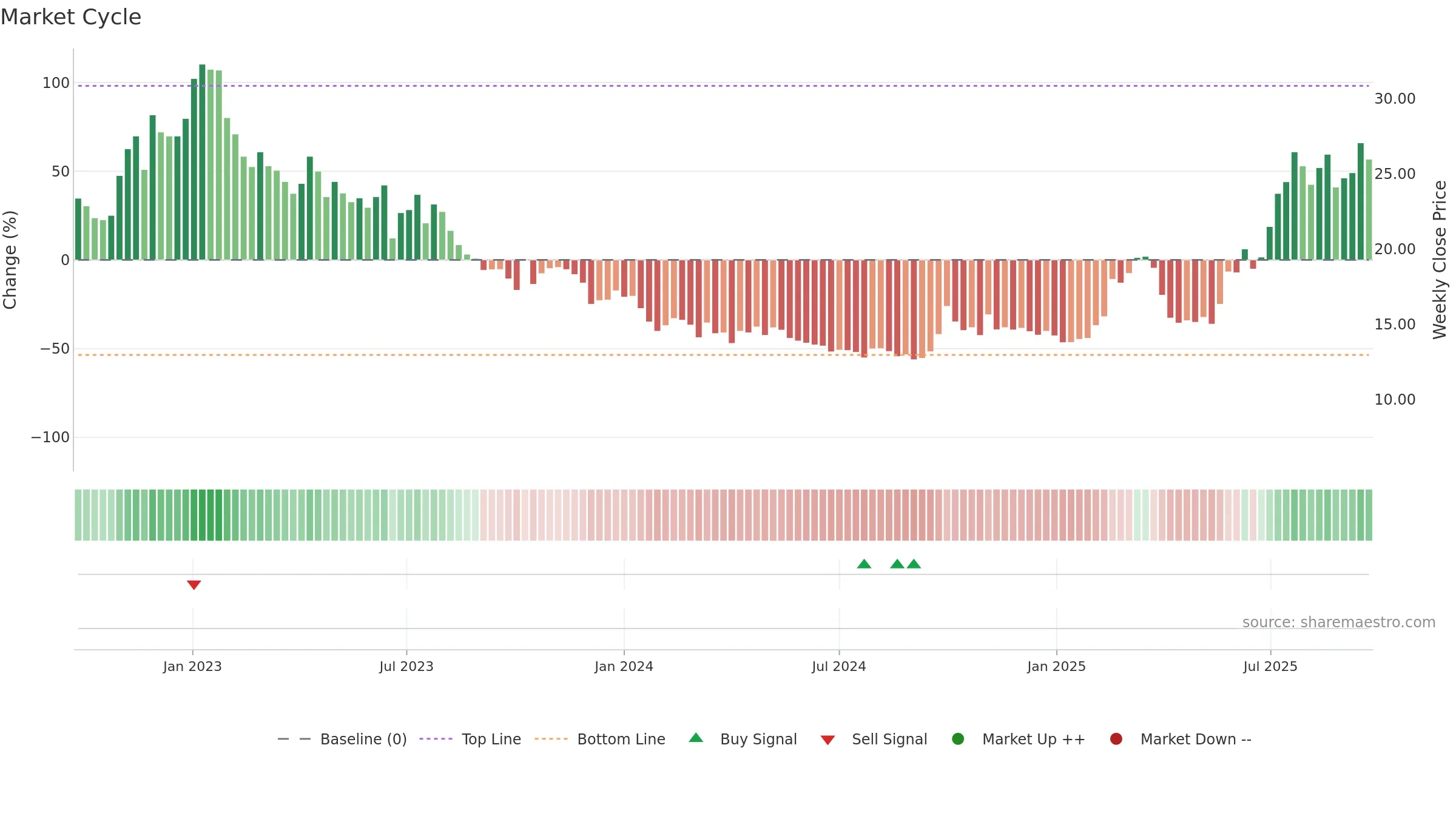The image size is (1456, 819).
Task: Click the 50 tick on the left axis
Action: tap(61, 172)
